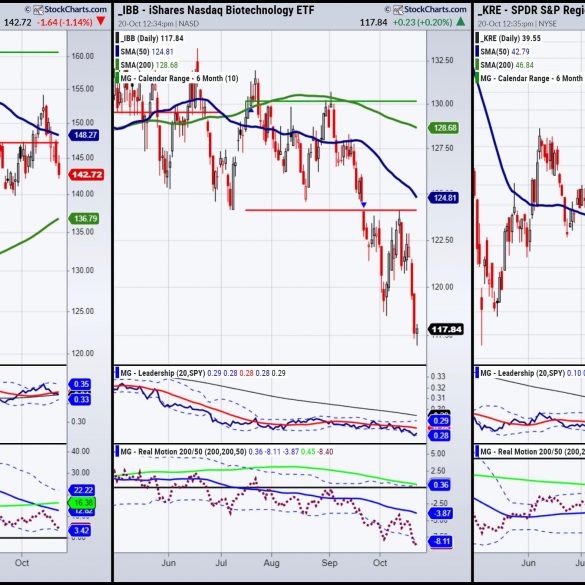This screenshot has height=585, width=585.
Task: Click the Oct label on IBB time axis
Action: pos(380,563)
